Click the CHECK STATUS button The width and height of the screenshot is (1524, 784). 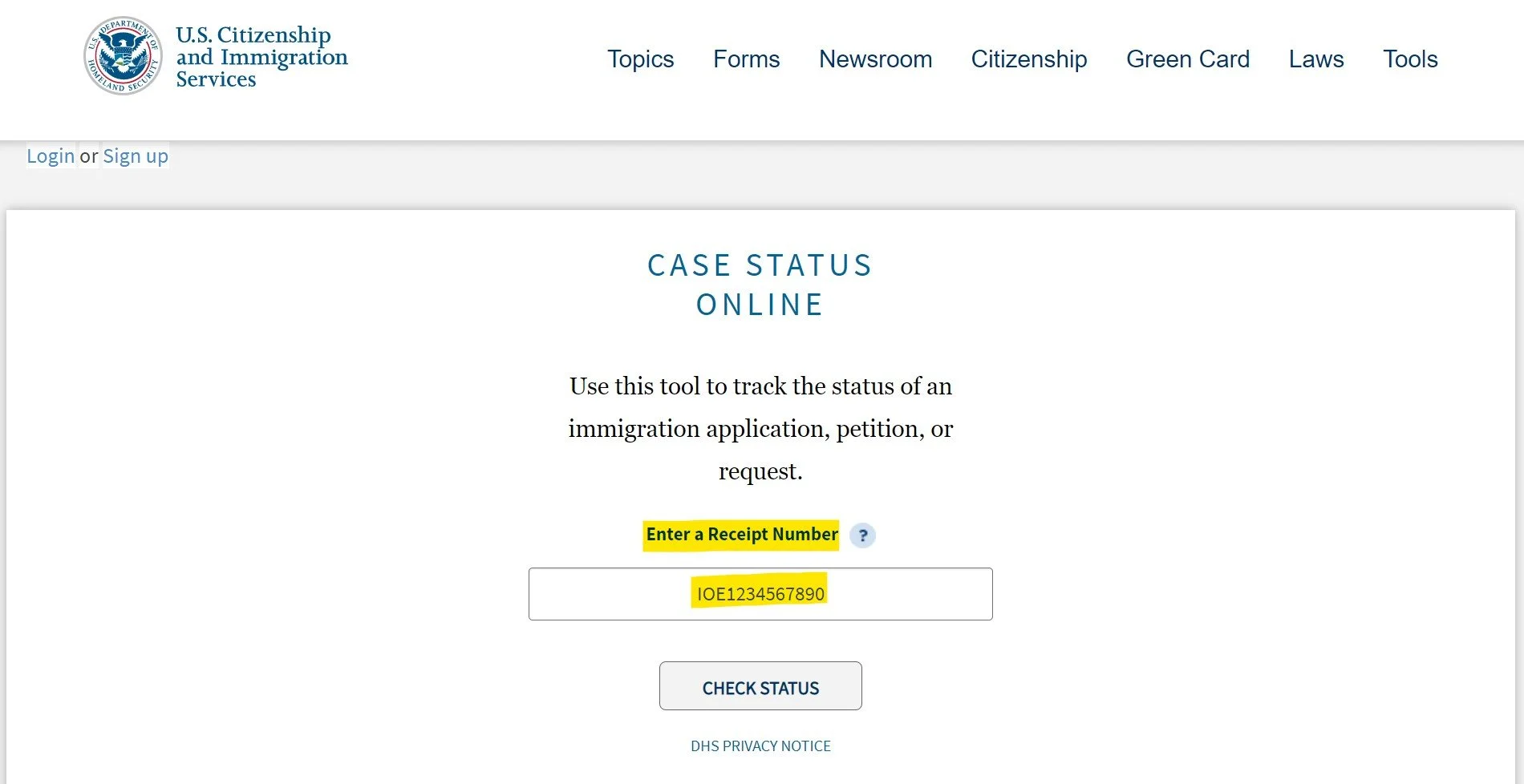(x=760, y=686)
